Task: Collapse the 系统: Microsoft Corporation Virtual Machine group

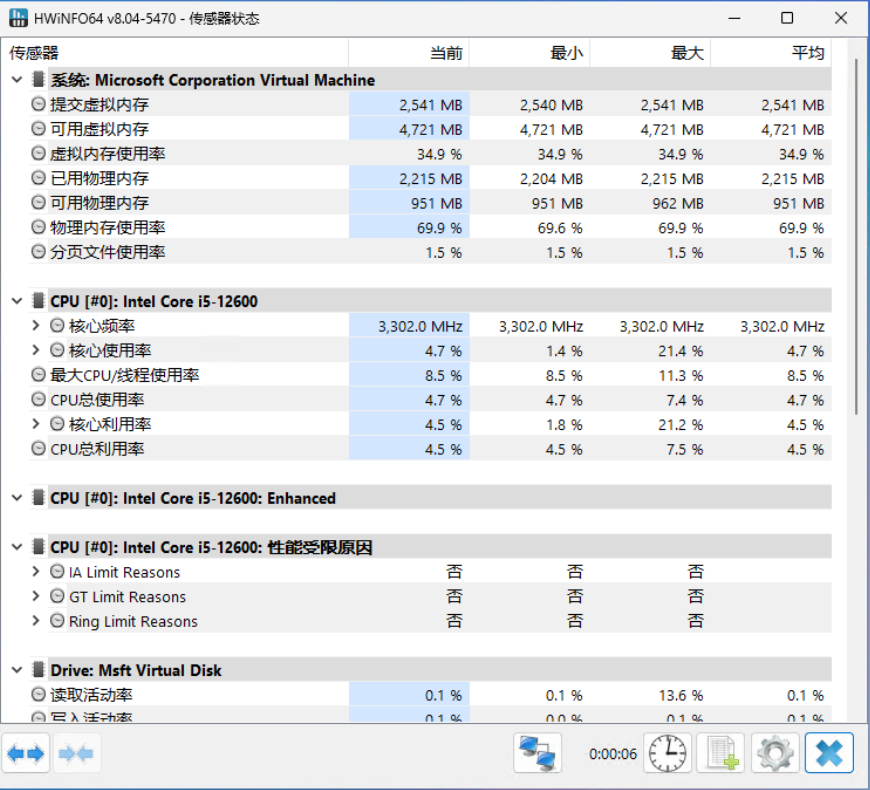Action: (x=17, y=80)
